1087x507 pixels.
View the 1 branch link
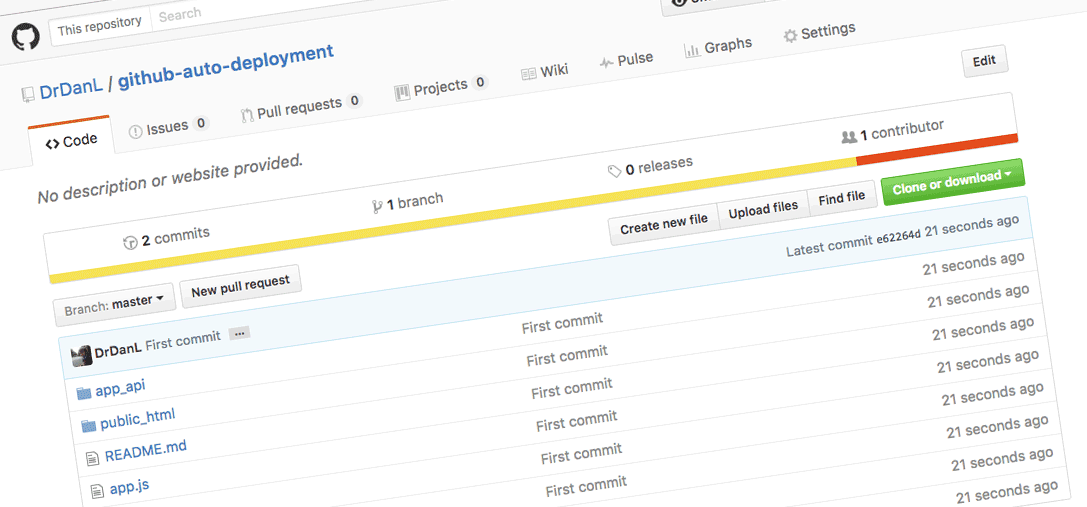407,203
